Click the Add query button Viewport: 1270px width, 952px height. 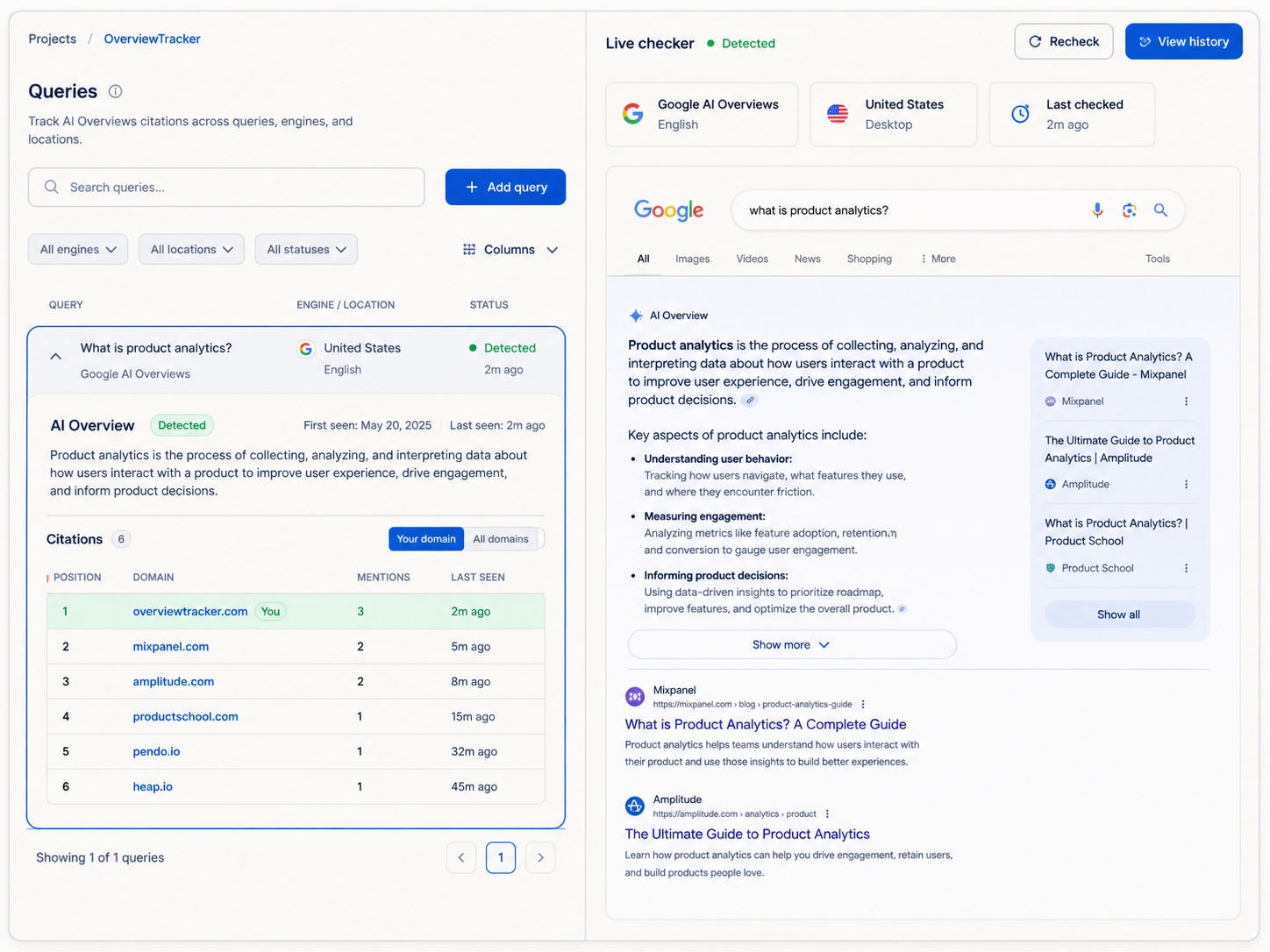[505, 187]
